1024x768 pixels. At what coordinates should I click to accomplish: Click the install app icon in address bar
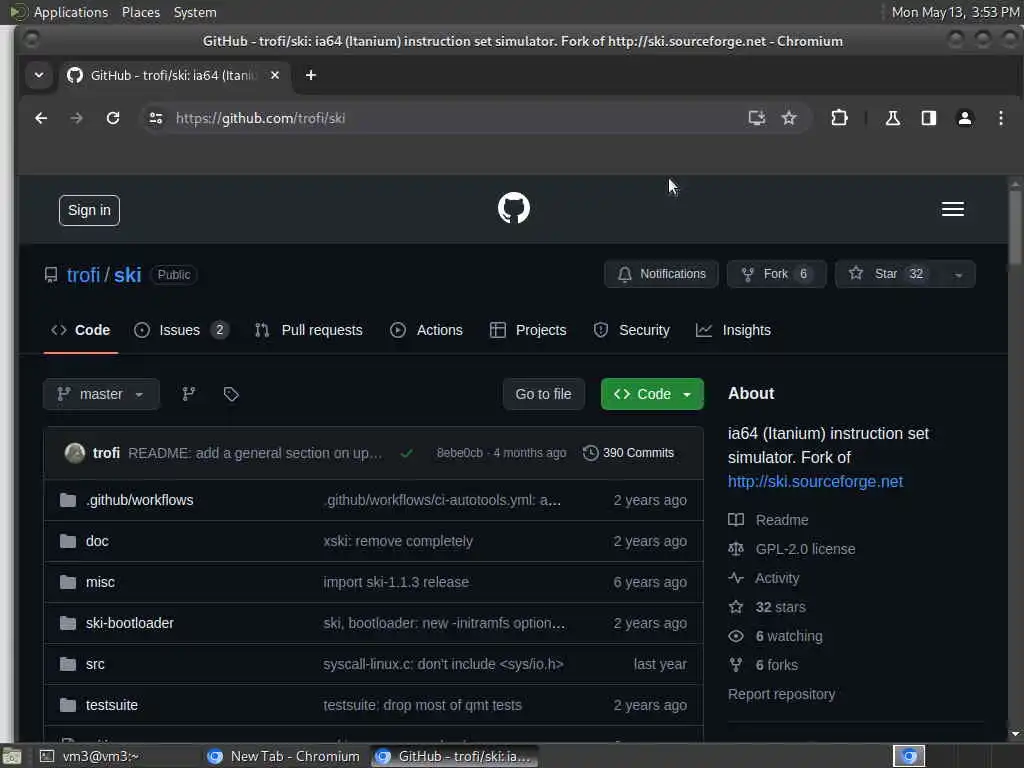(x=756, y=118)
